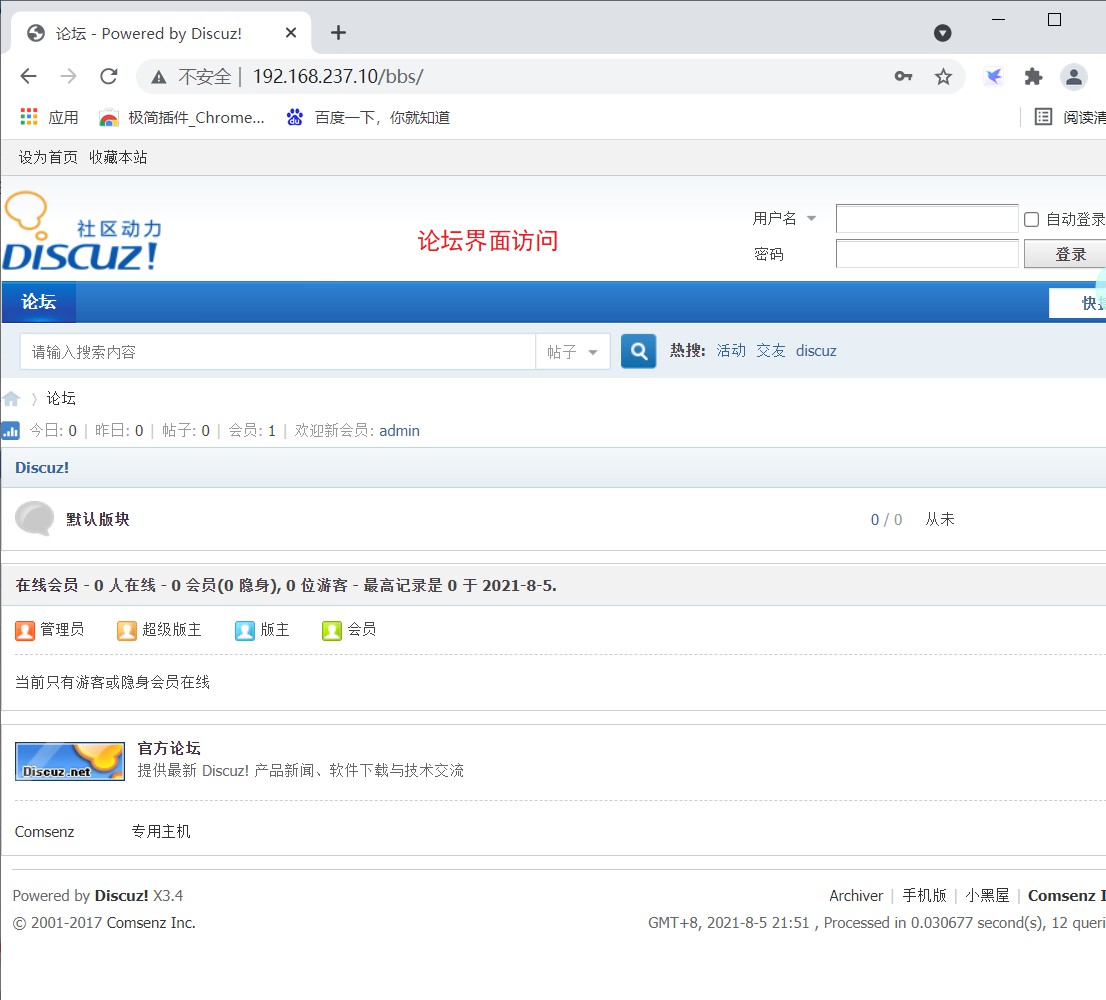Screen dimensions: 1106x1000
Task: Open the Comsenz friend link
Action: point(44,831)
